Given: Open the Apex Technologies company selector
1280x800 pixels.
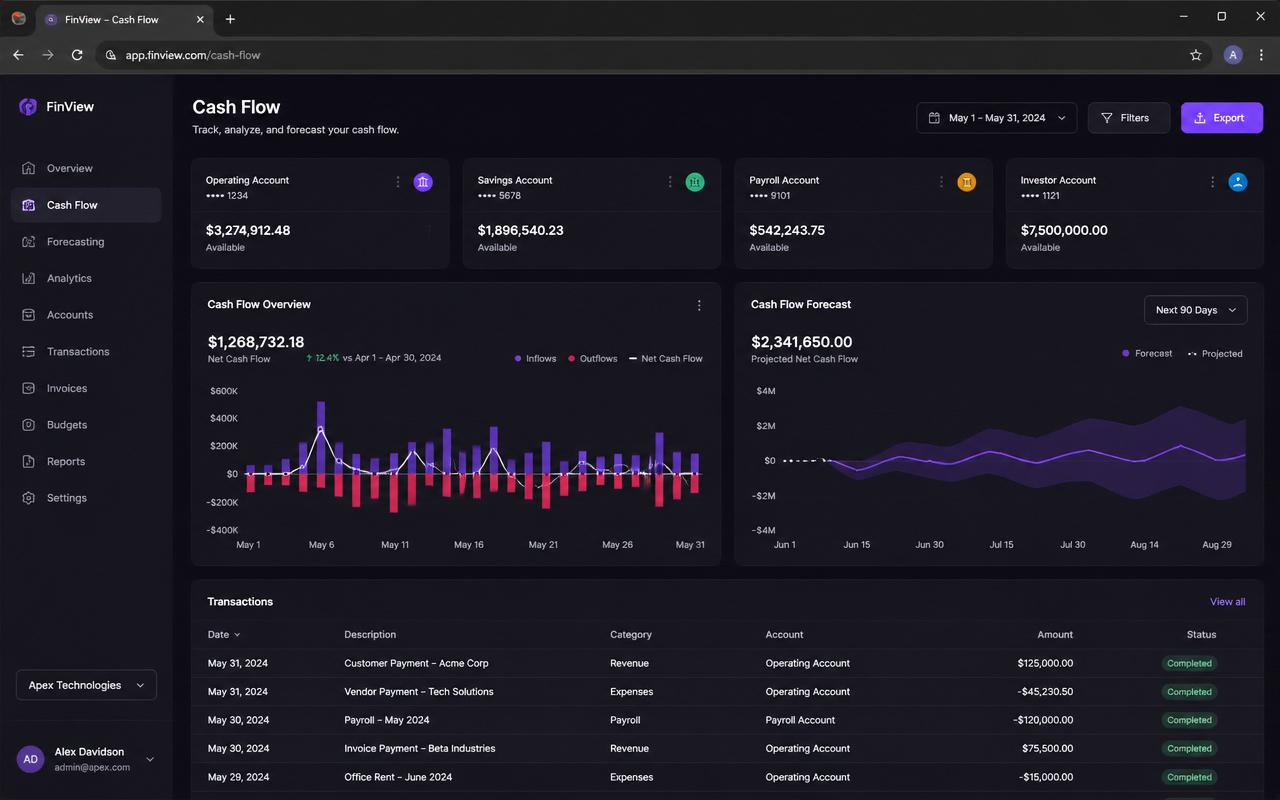Looking at the screenshot, I should click(x=87, y=685).
